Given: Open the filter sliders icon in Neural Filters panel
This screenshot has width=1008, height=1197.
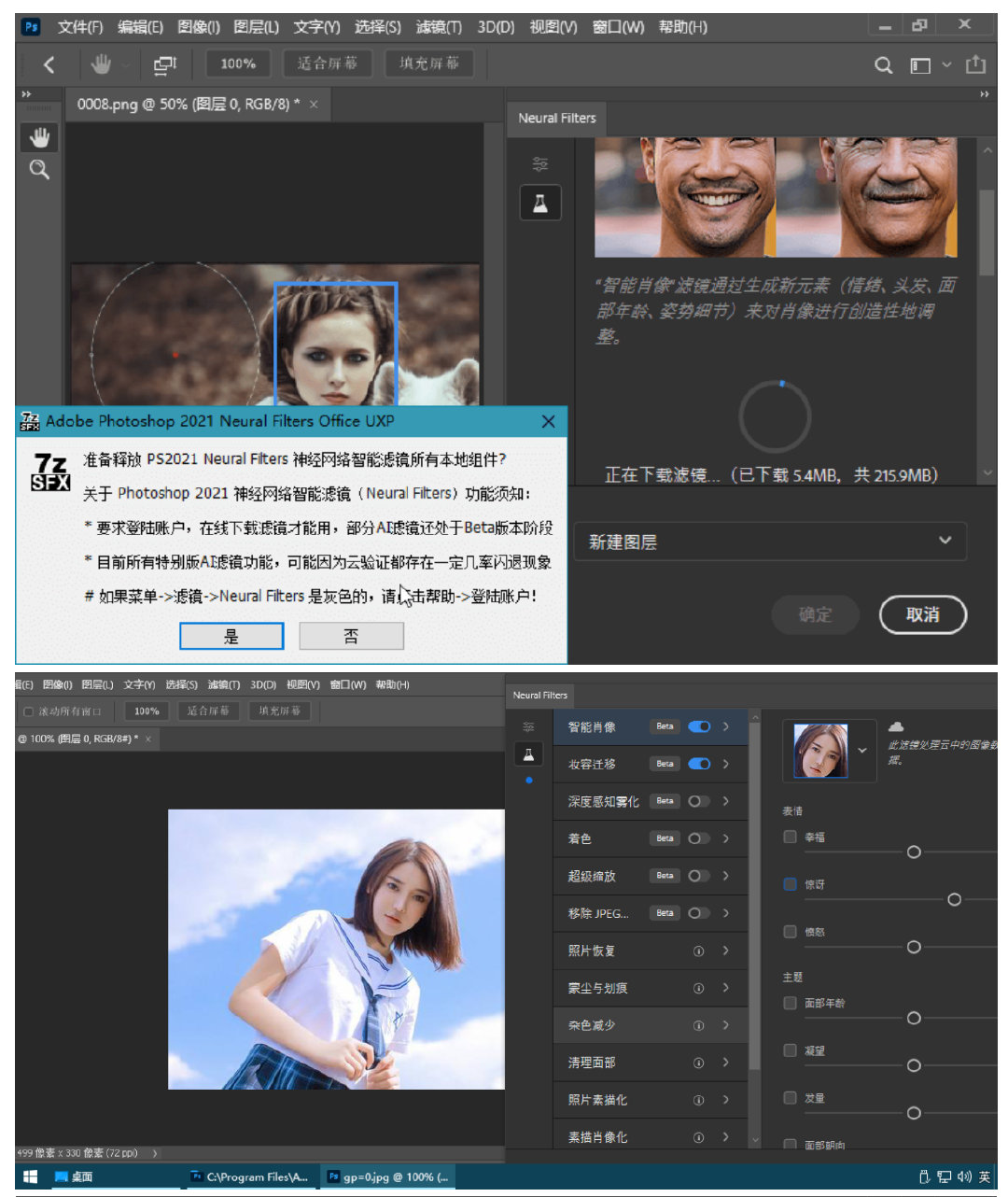Looking at the screenshot, I should click(540, 164).
